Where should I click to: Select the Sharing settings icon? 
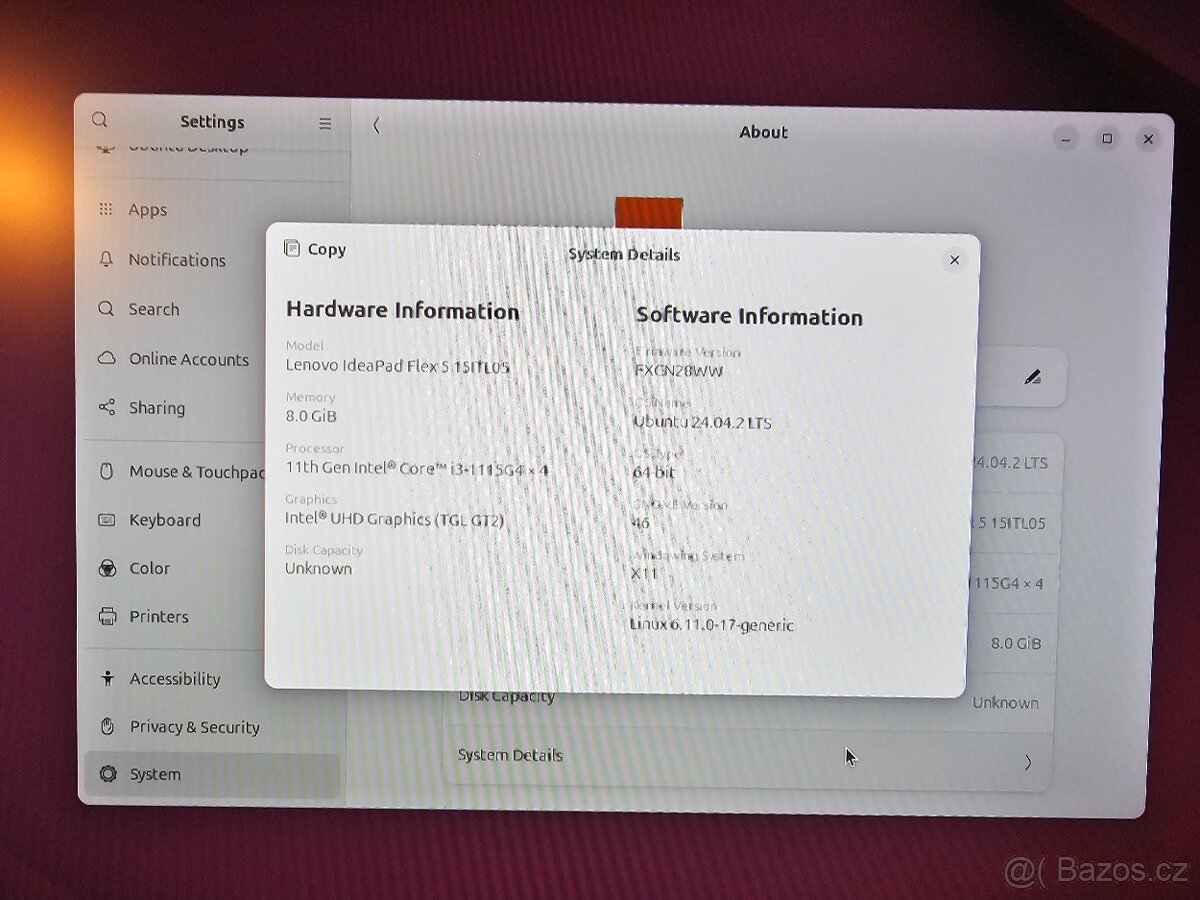click(105, 408)
